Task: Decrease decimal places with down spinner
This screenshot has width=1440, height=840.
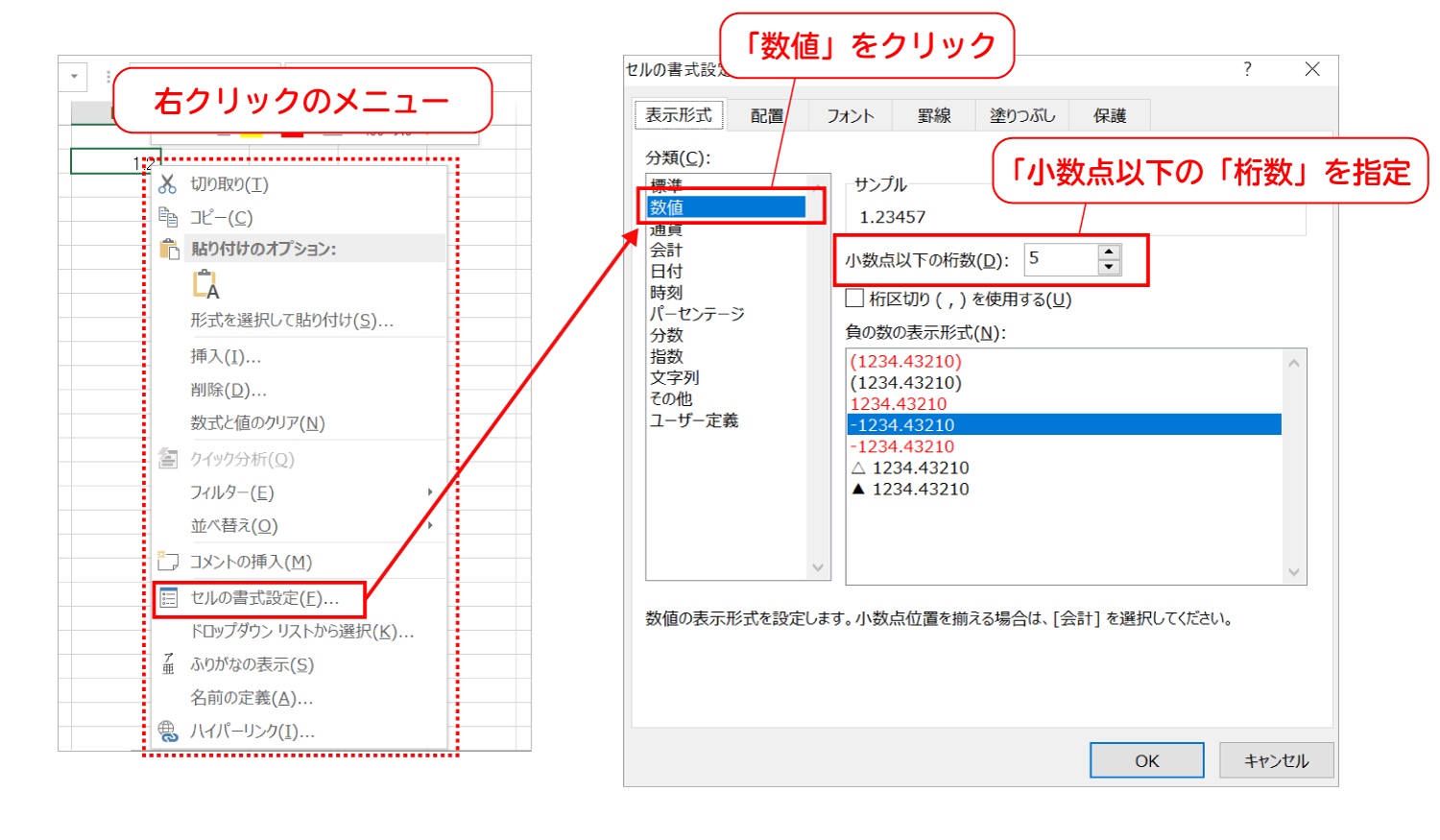Action: pos(1109,267)
